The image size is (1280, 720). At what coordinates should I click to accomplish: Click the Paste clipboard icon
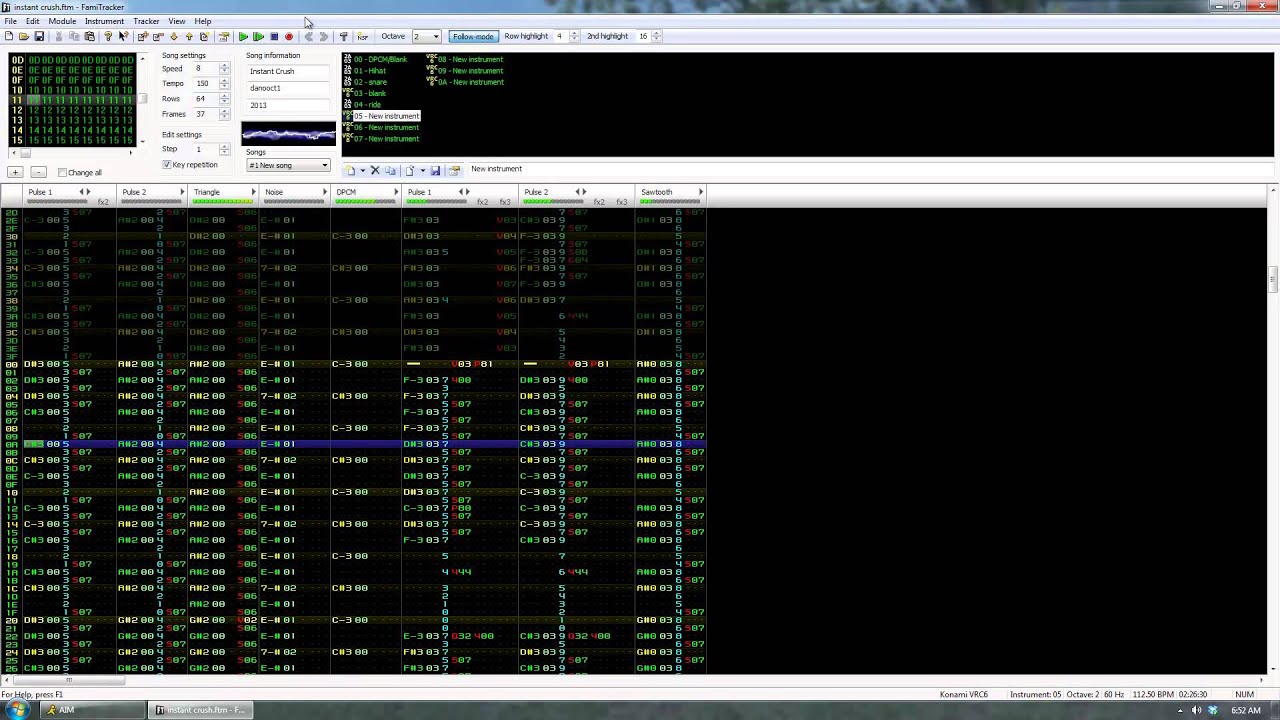(x=89, y=36)
